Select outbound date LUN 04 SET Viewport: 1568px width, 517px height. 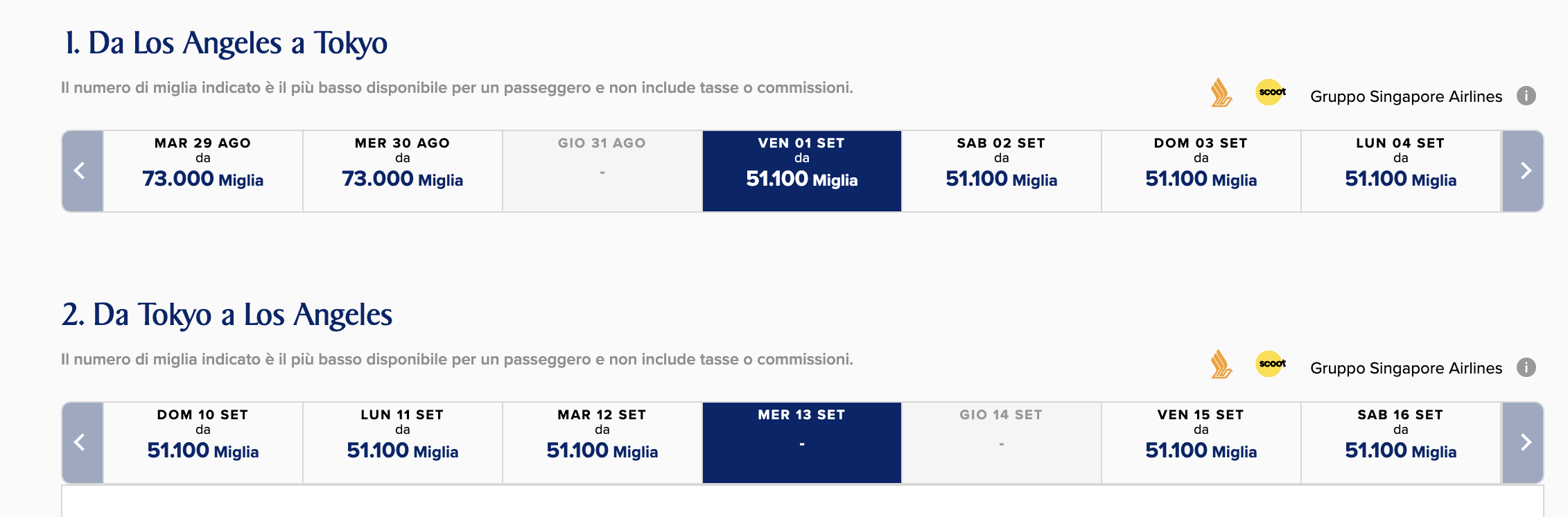point(1401,170)
